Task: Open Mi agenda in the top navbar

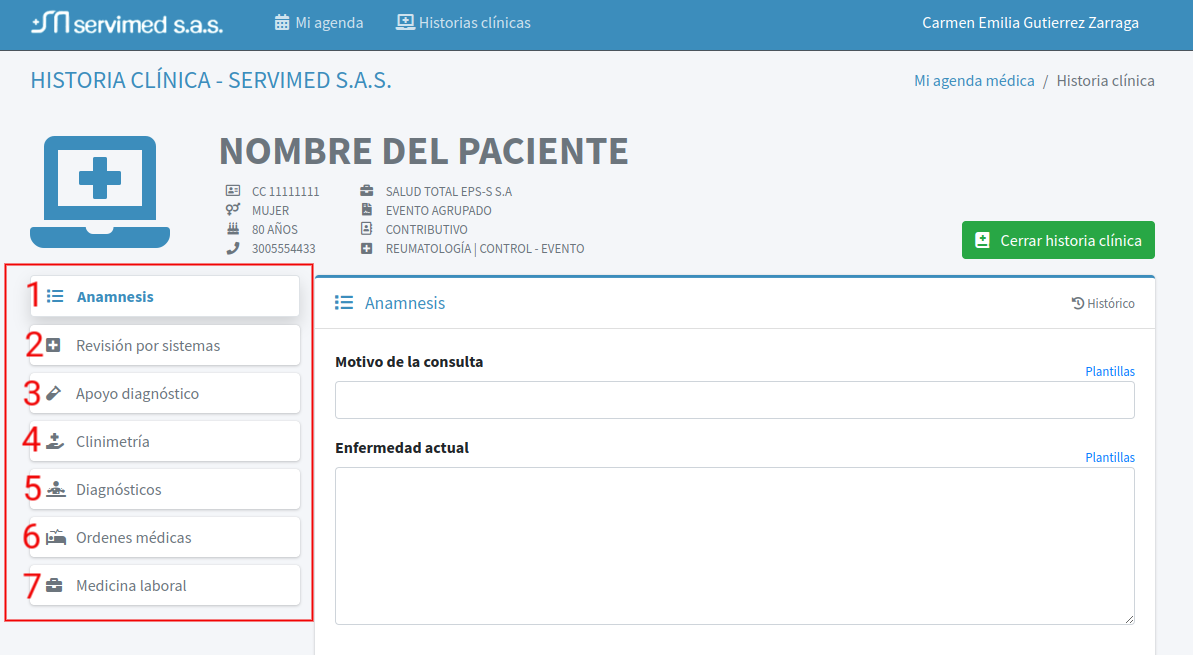Action: click(x=329, y=22)
